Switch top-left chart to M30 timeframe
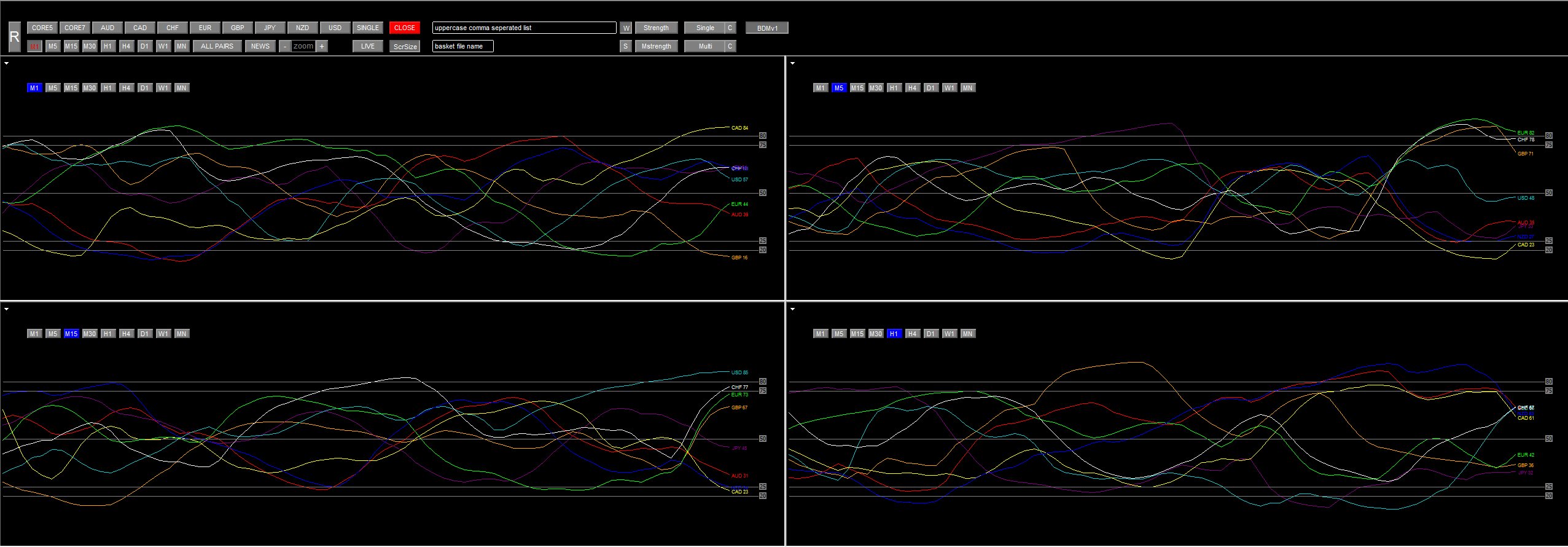 (x=90, y=88)
